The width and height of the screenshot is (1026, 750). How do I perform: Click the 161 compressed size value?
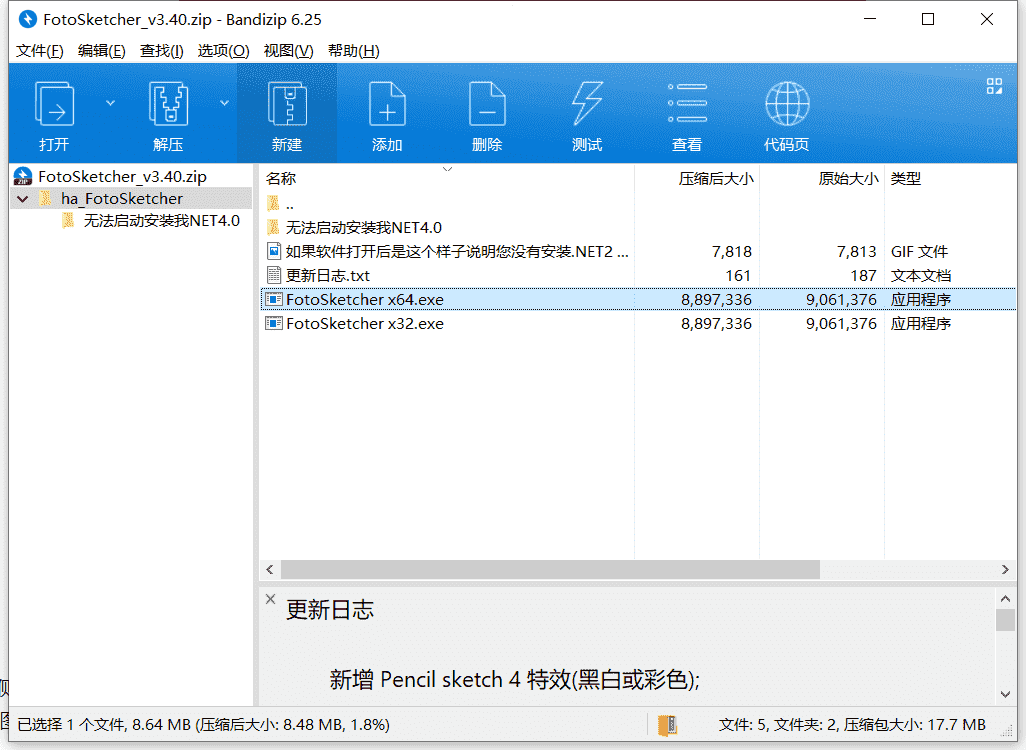point(738,276)
